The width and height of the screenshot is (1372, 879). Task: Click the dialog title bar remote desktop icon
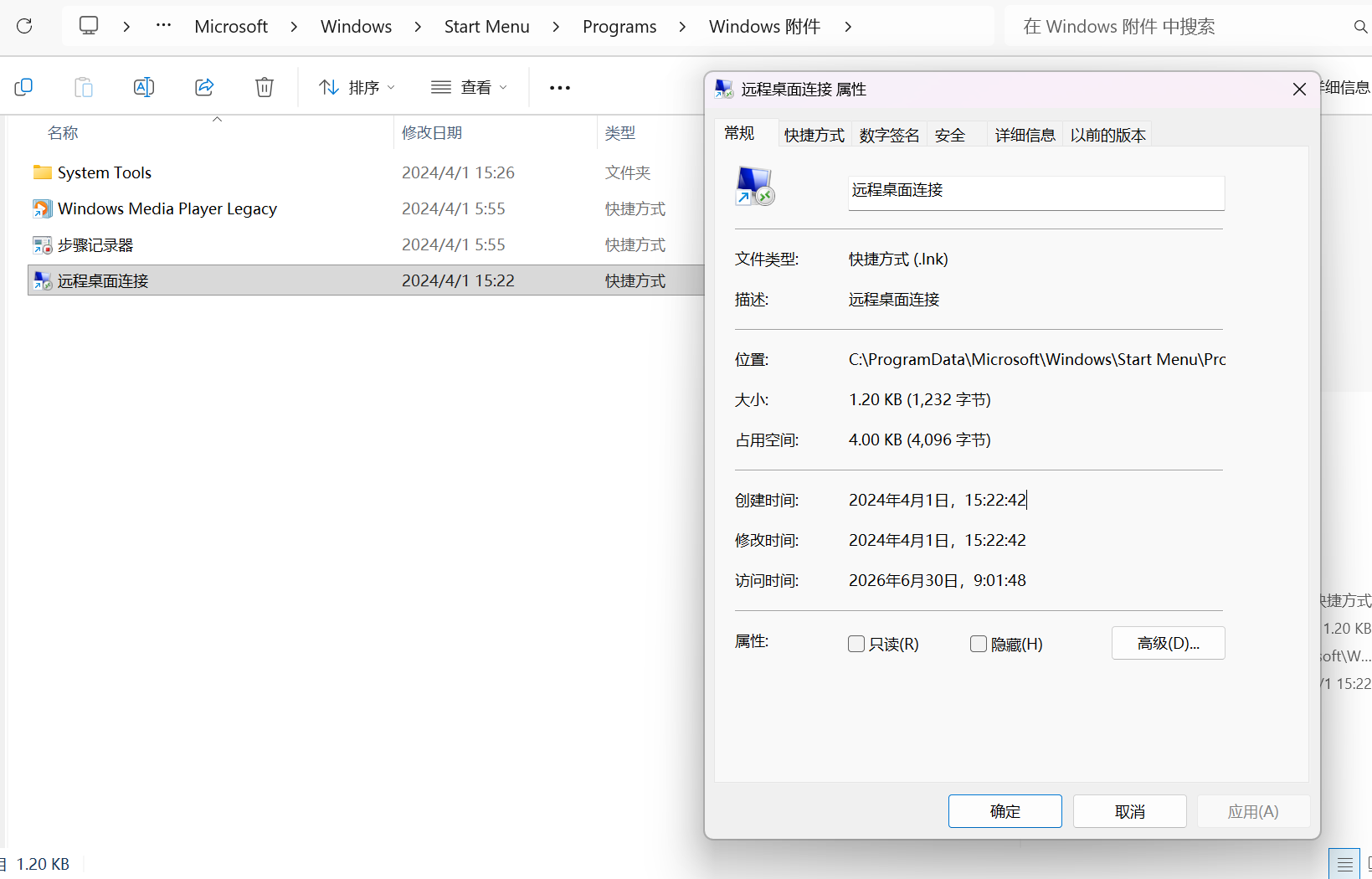[x=724, y=89]
